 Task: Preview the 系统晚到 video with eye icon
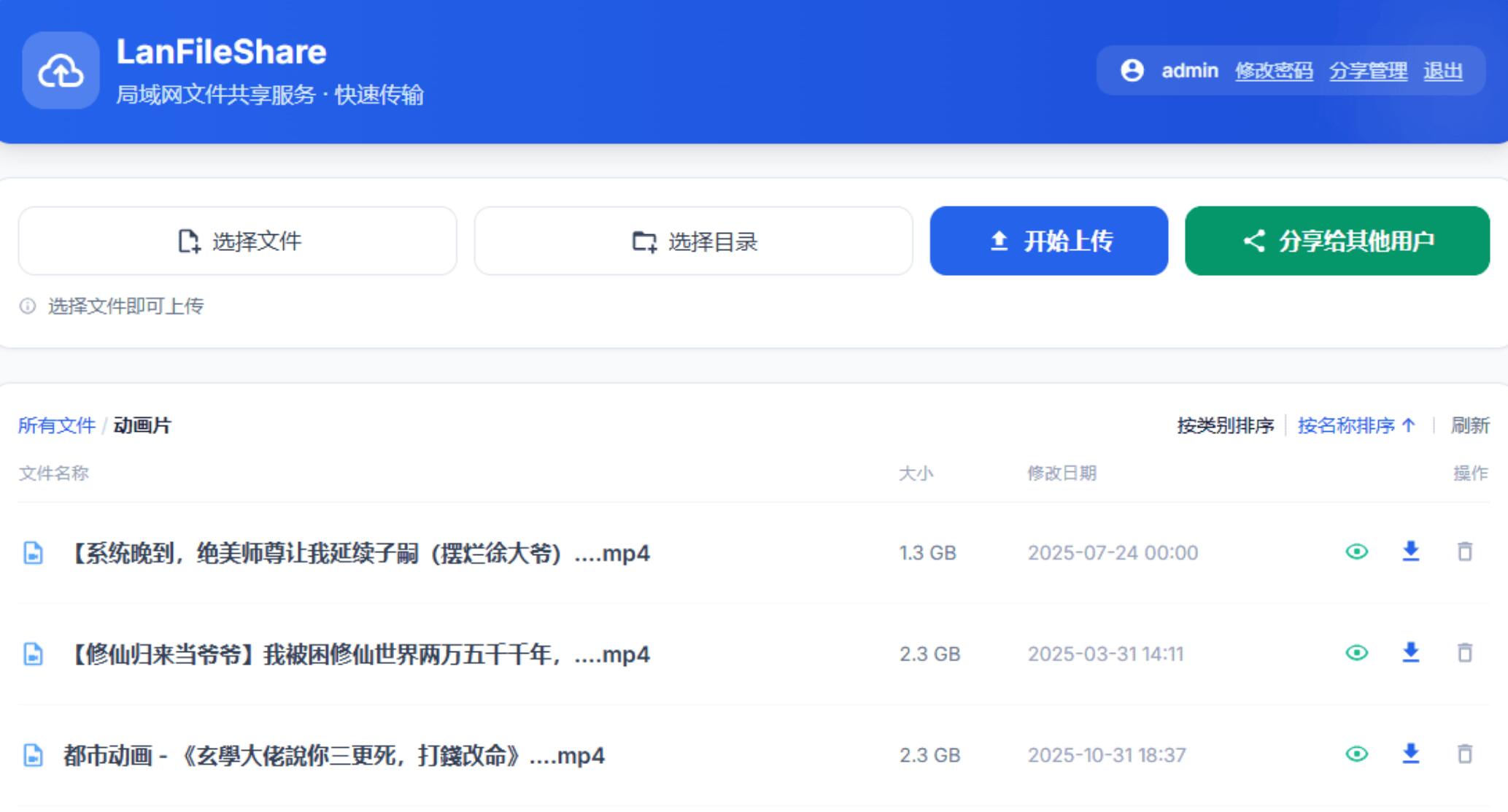coord(1356,552)
